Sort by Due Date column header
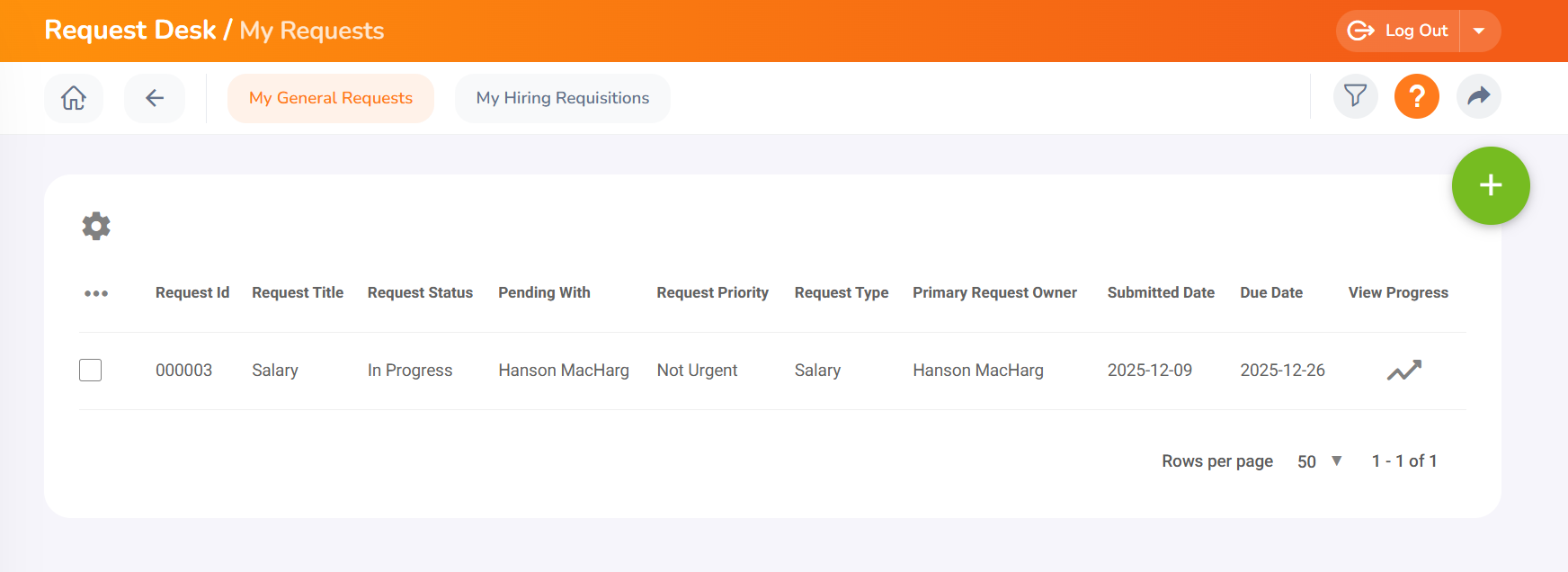The width and height of the screenshot is (1568, 572). click(x=1270, y=293)
